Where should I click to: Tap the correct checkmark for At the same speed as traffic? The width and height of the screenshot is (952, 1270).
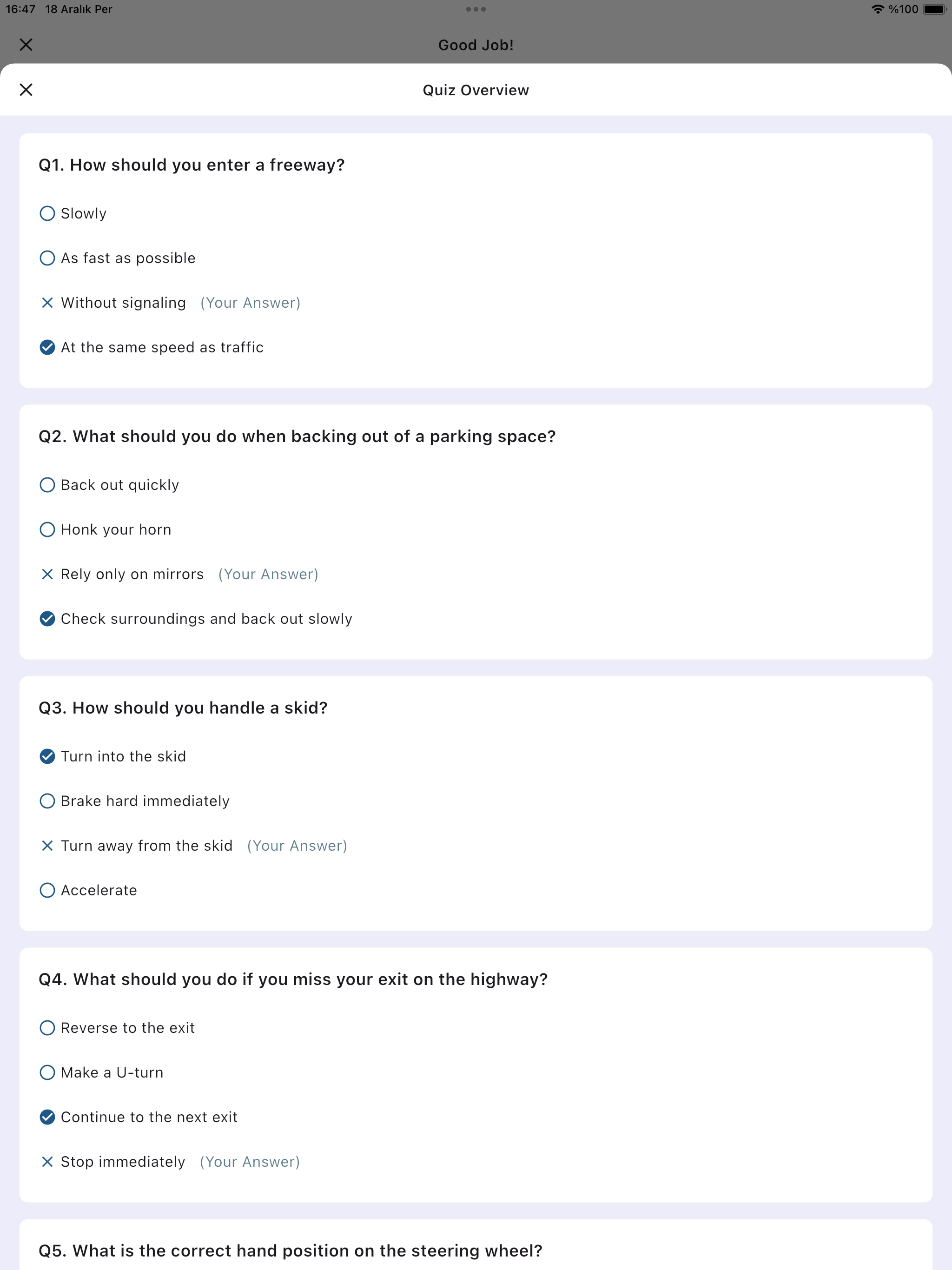tap(47, 347)
